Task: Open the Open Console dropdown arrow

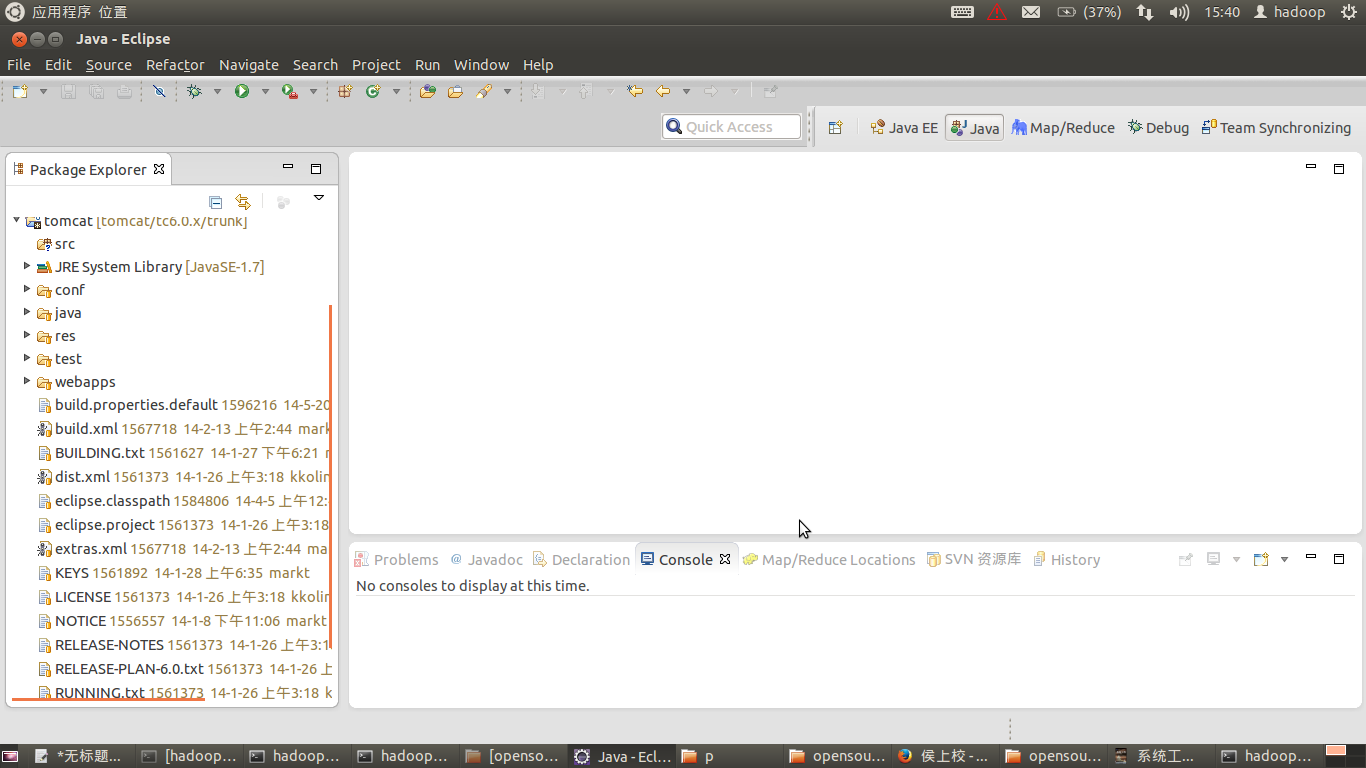Action: (x=1285, y=559)
